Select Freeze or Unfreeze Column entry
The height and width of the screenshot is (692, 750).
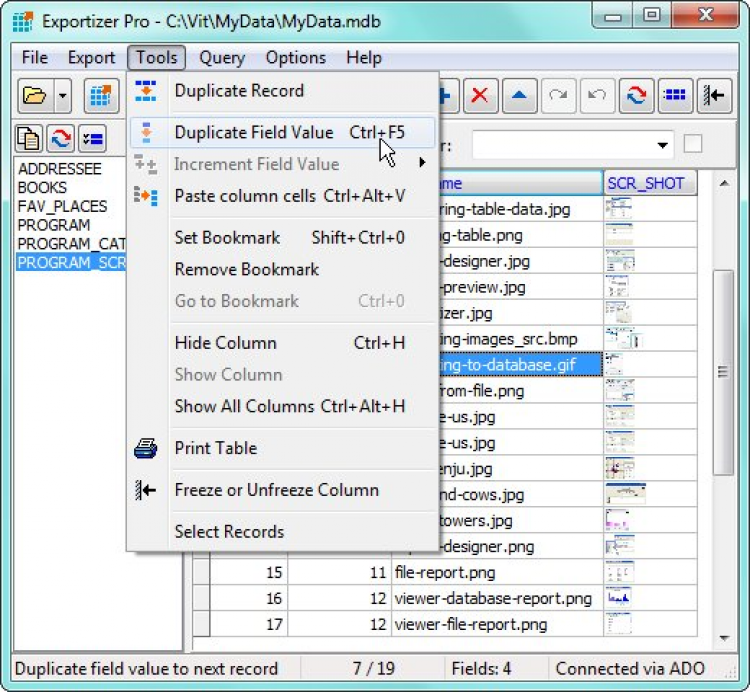point(283,490)
